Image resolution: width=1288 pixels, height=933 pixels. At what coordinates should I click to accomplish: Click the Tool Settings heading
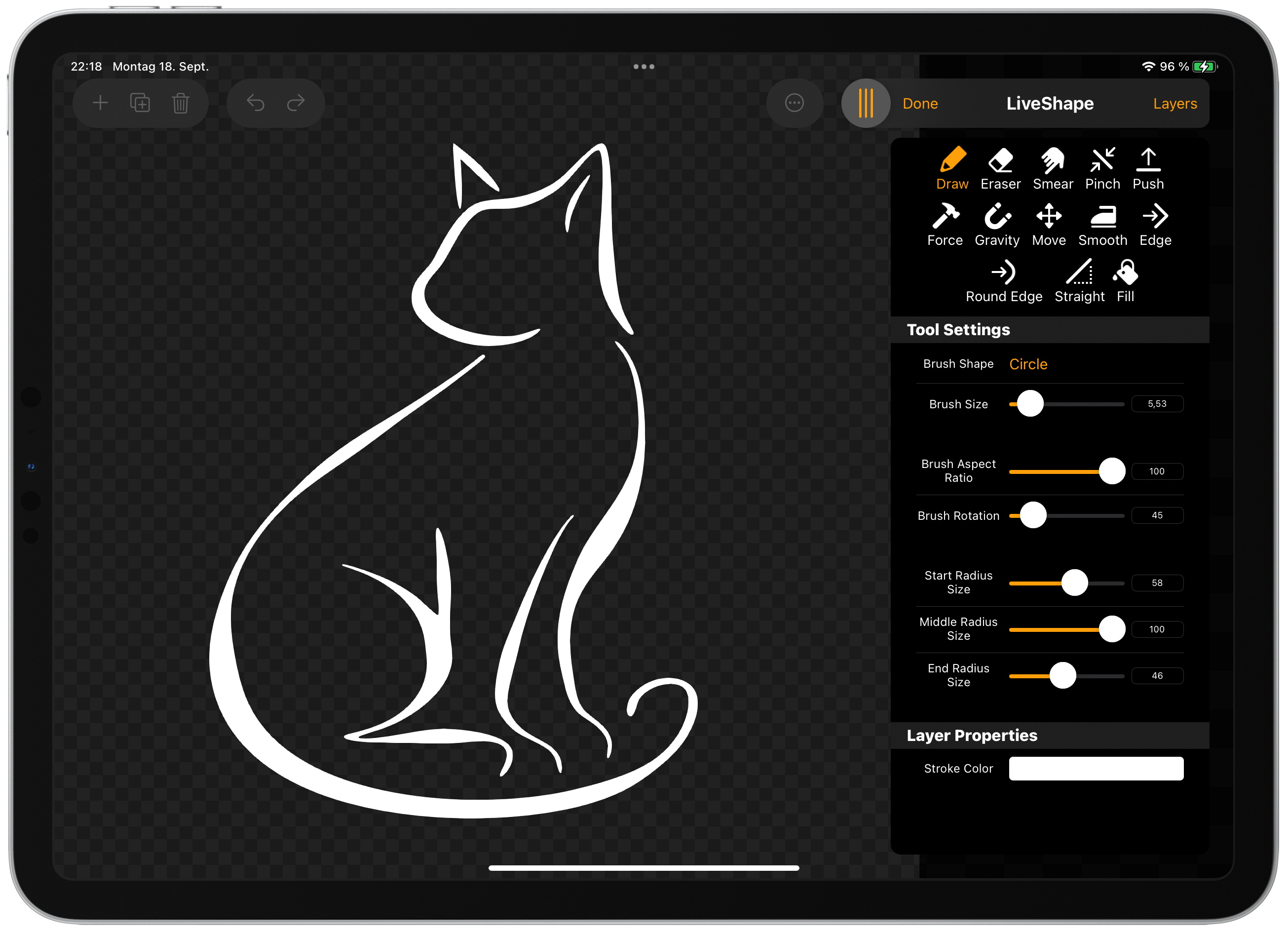[x=958, y=330]
